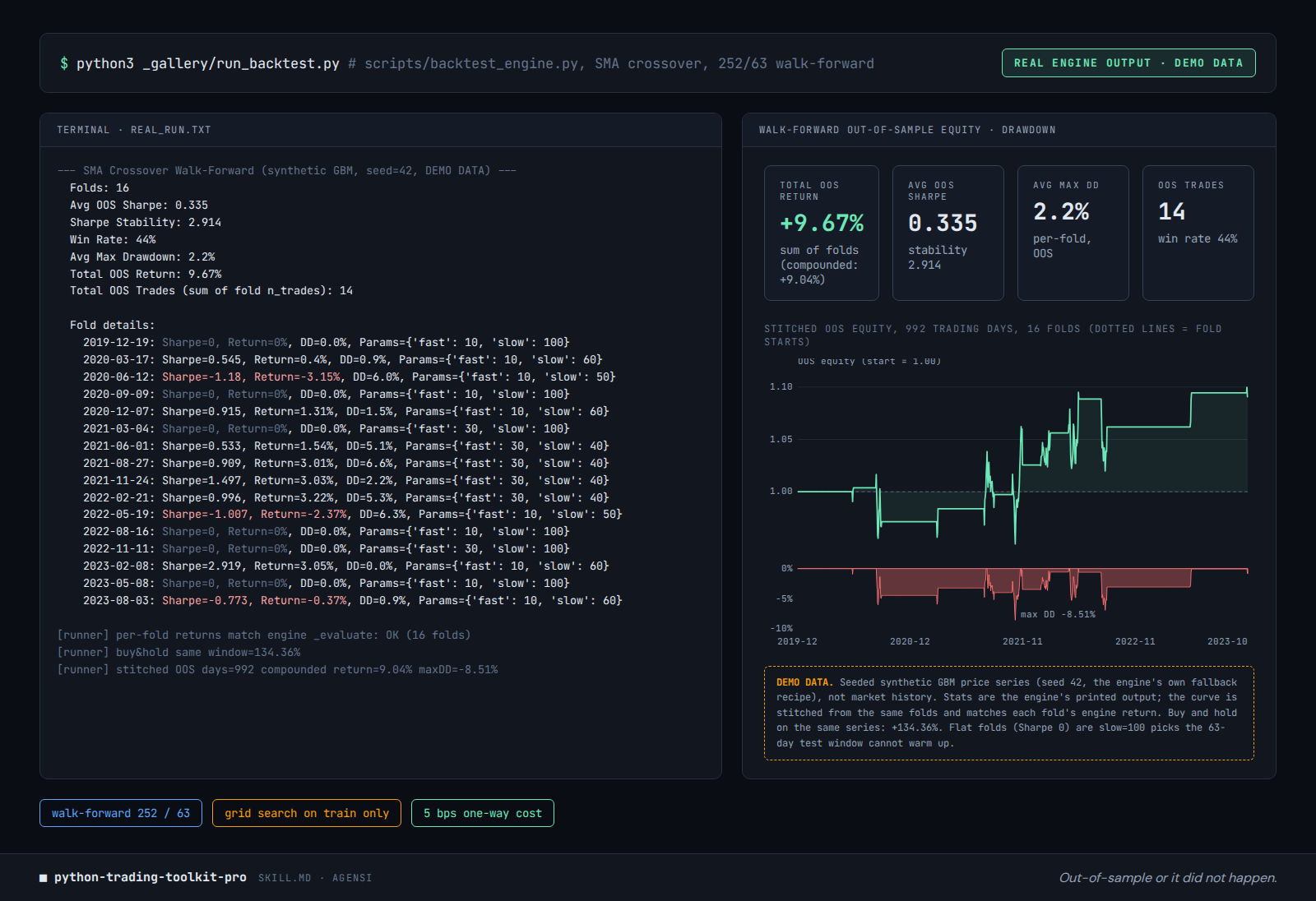This screenshot has height=901, width=1316.
Task: Click the STITCHED OOS EQUITY chart caption
Action: [993, 335]
